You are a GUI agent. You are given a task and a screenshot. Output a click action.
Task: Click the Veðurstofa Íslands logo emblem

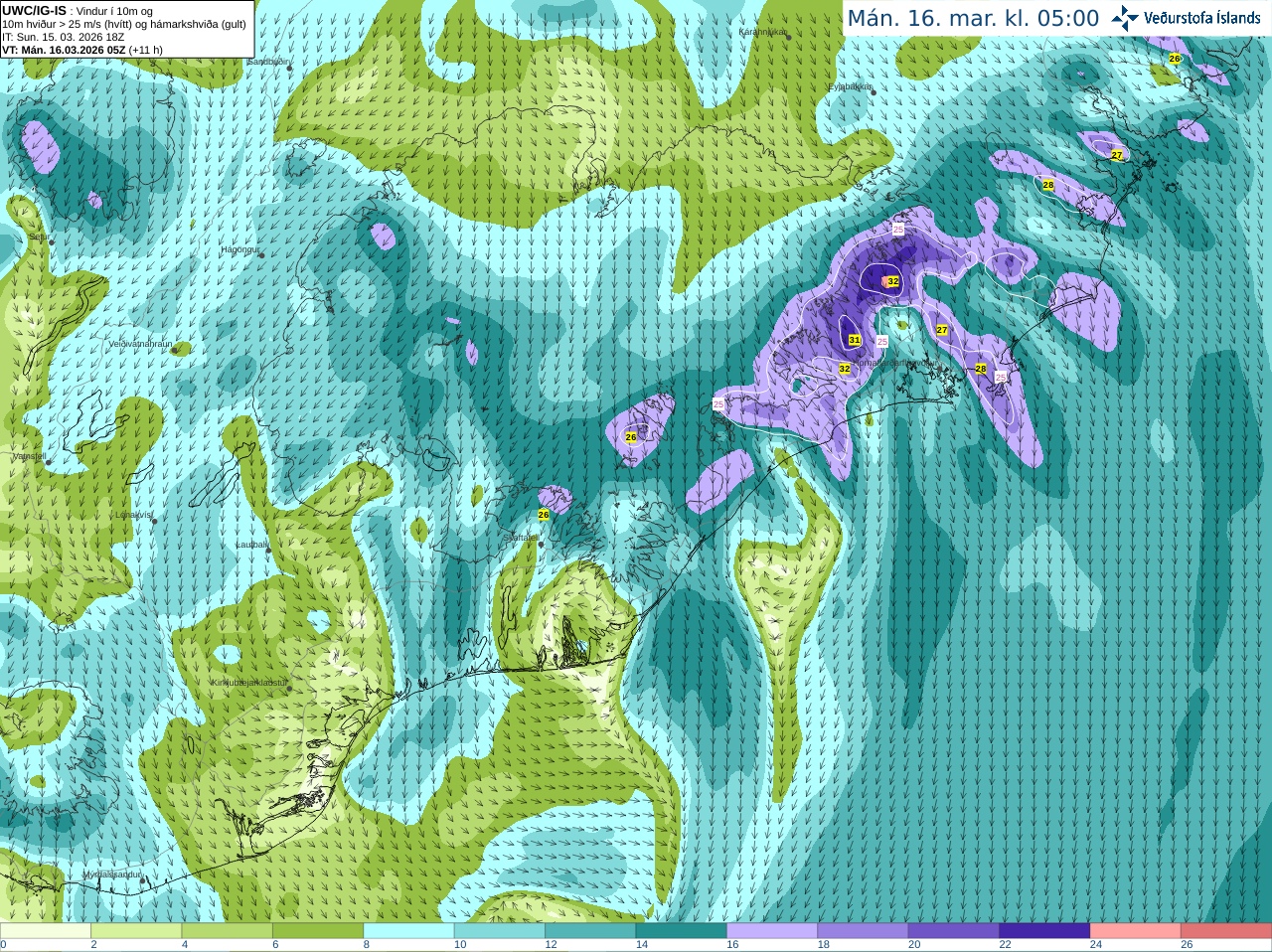coord(1125,18)
